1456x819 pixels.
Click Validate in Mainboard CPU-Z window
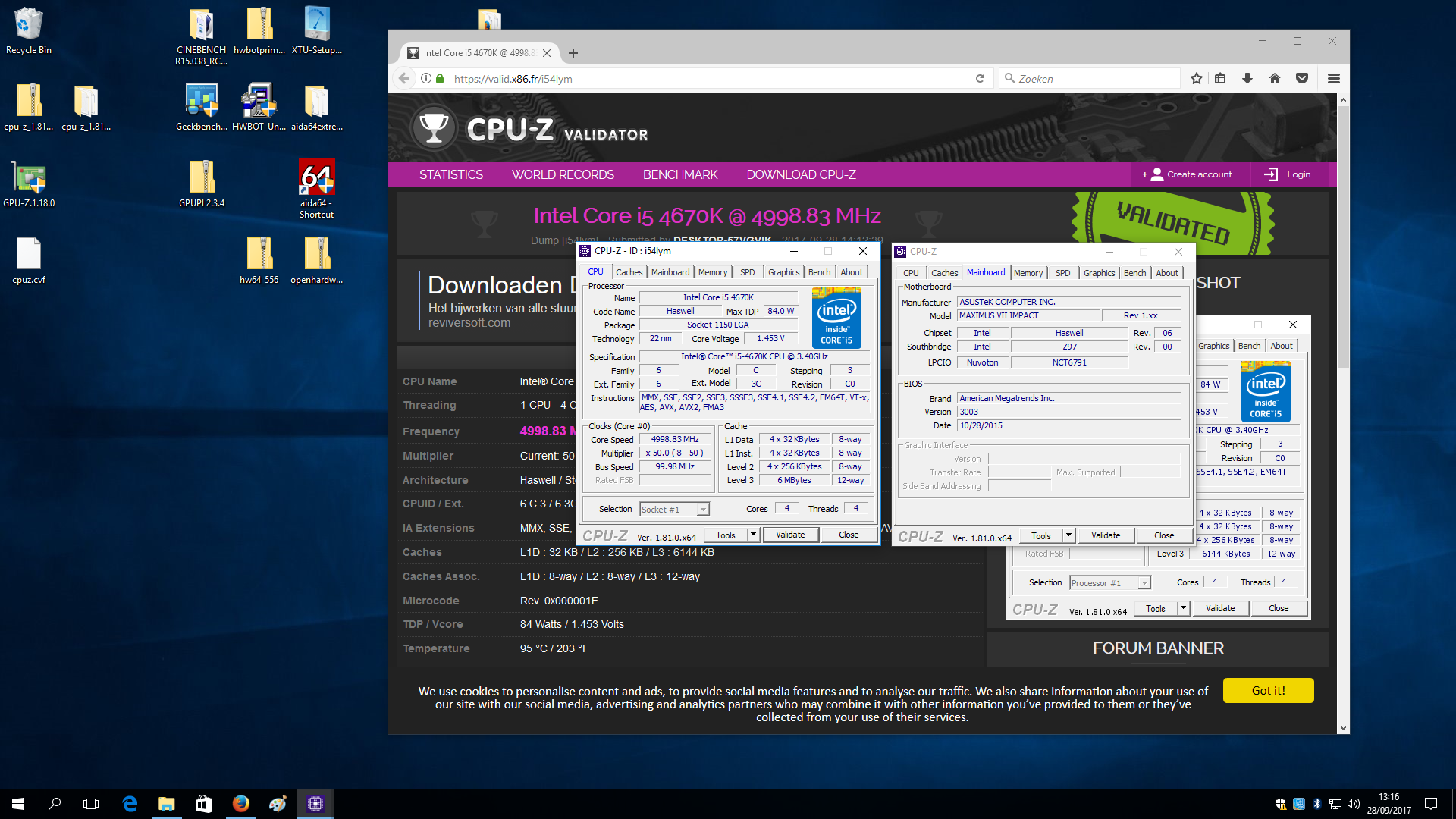tap(1106, 535)
